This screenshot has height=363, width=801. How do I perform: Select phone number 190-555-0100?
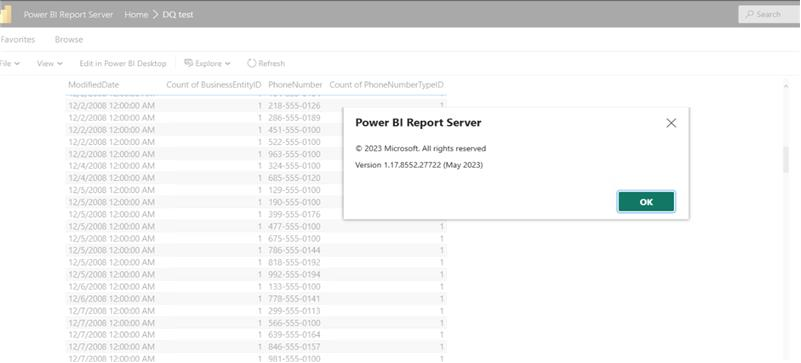click(294, 202)
